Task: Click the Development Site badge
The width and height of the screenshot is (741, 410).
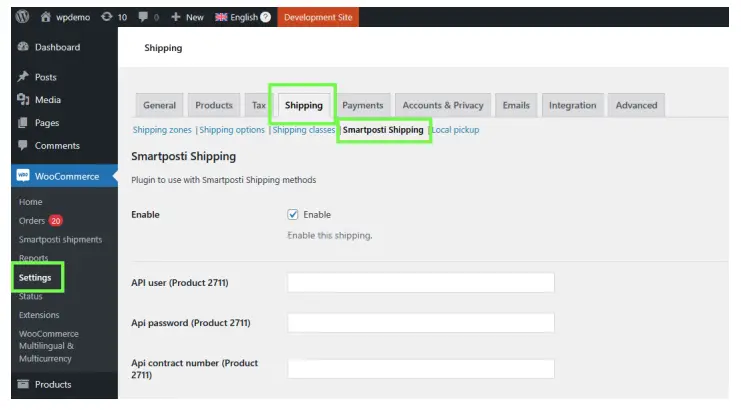Action: (x=318, y=17)
